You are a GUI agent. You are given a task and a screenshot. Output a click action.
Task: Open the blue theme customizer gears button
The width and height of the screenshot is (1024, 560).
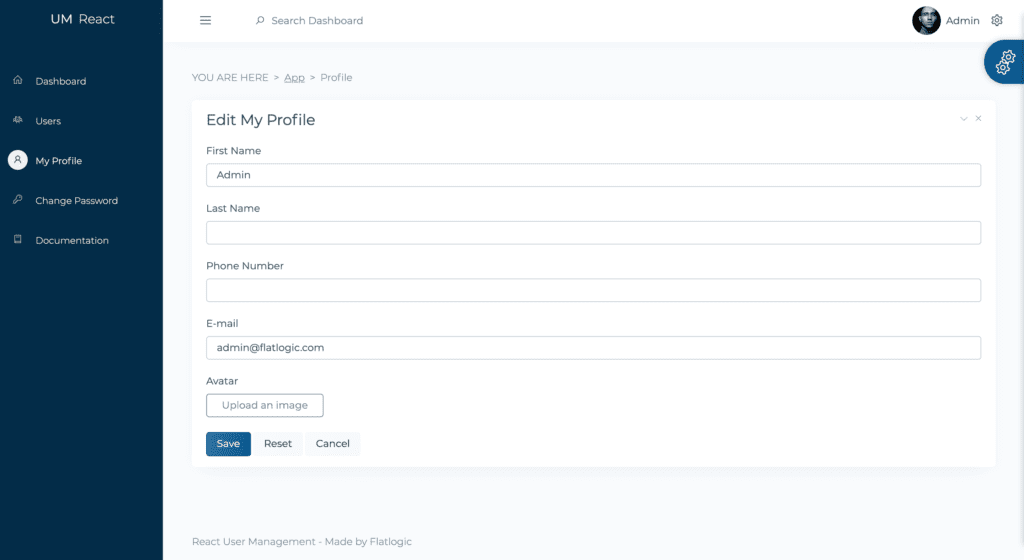(1004, 62)
